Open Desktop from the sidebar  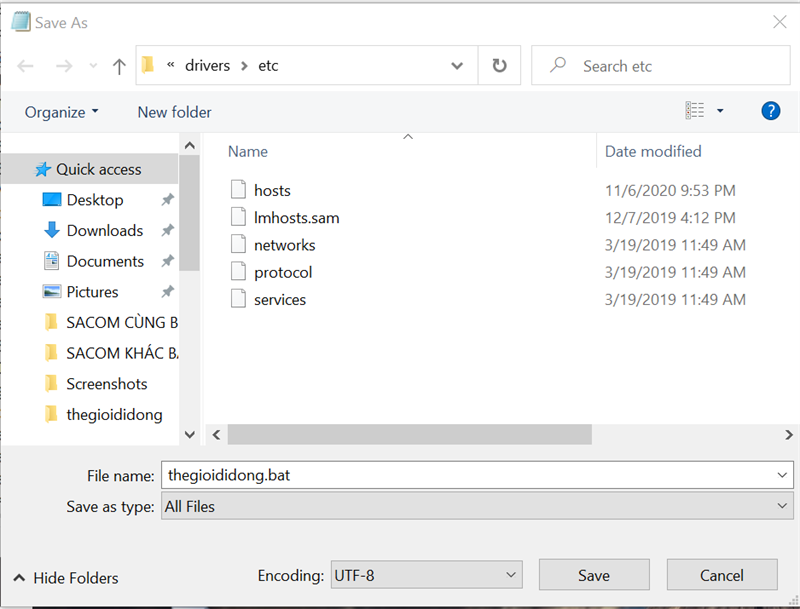pyautogui.click(x=94, y=199)
